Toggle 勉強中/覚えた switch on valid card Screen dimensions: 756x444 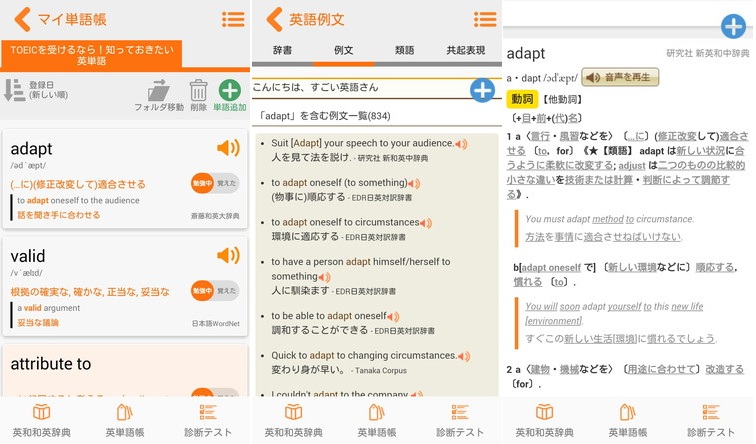click(215, 291)
